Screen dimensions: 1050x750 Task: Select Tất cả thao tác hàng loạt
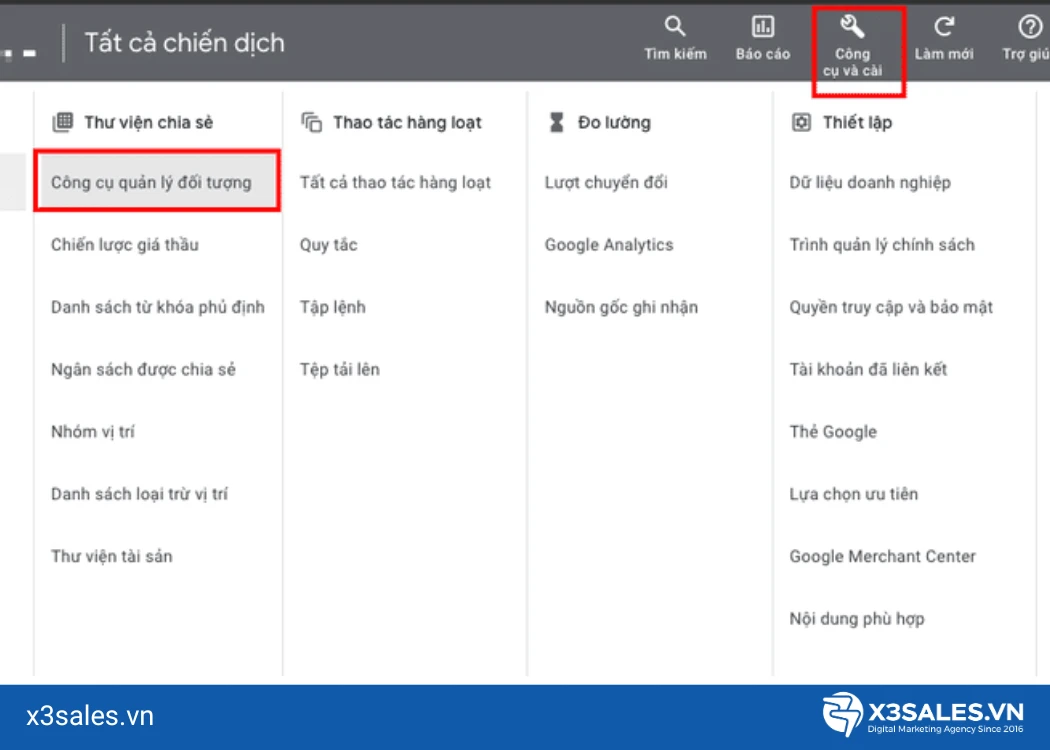point(395,182)
